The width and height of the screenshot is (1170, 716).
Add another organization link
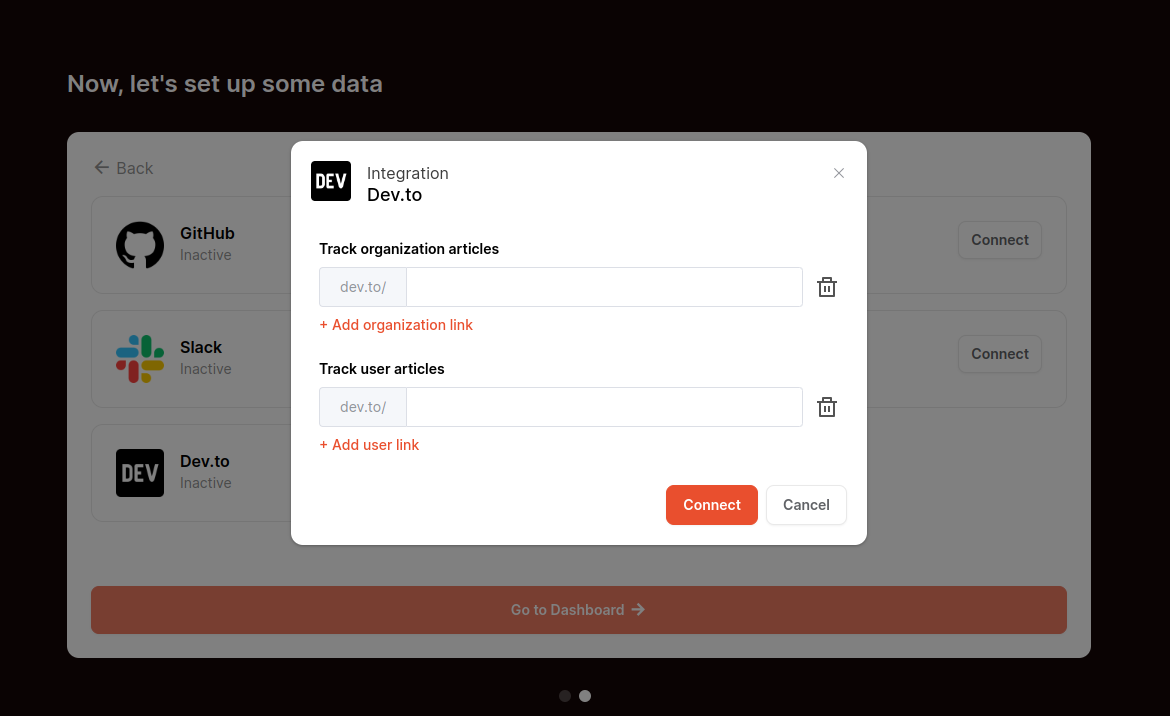click(x=396, y=324)
